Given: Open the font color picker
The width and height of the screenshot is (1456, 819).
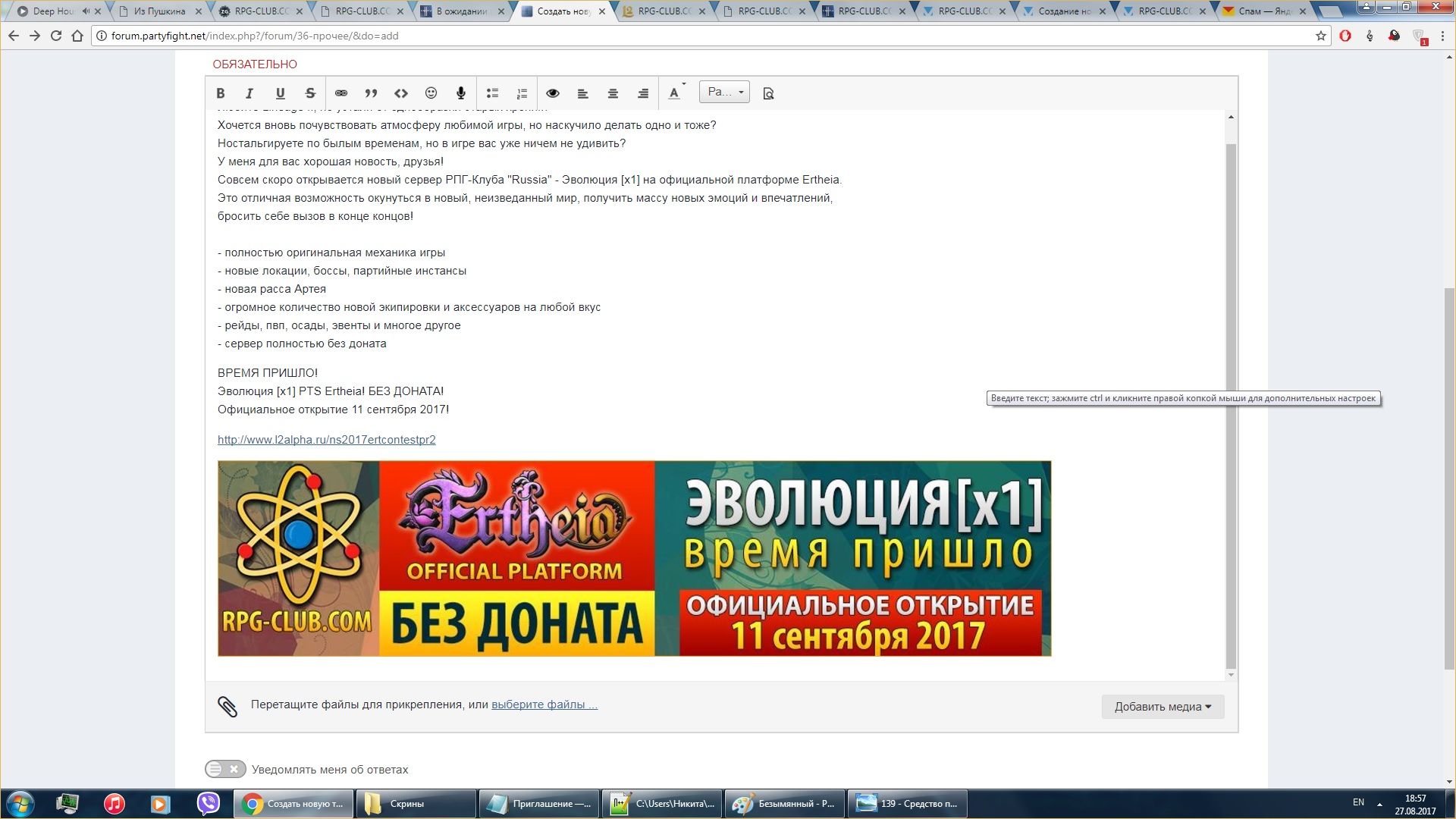Looking at the screenshot, I should [675, 93].
